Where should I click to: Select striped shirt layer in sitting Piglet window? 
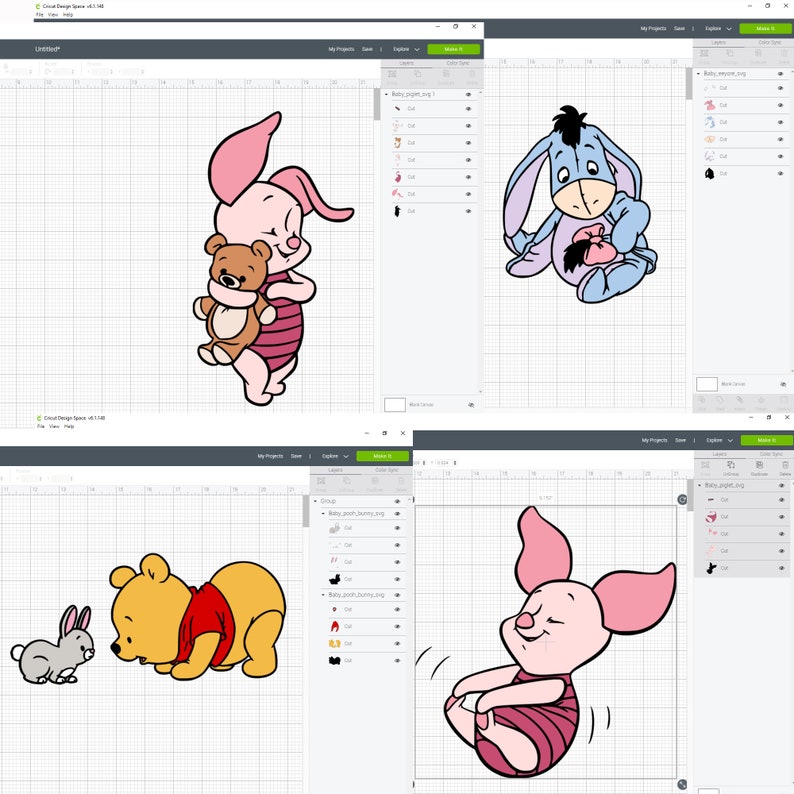(x=711, y=517)
